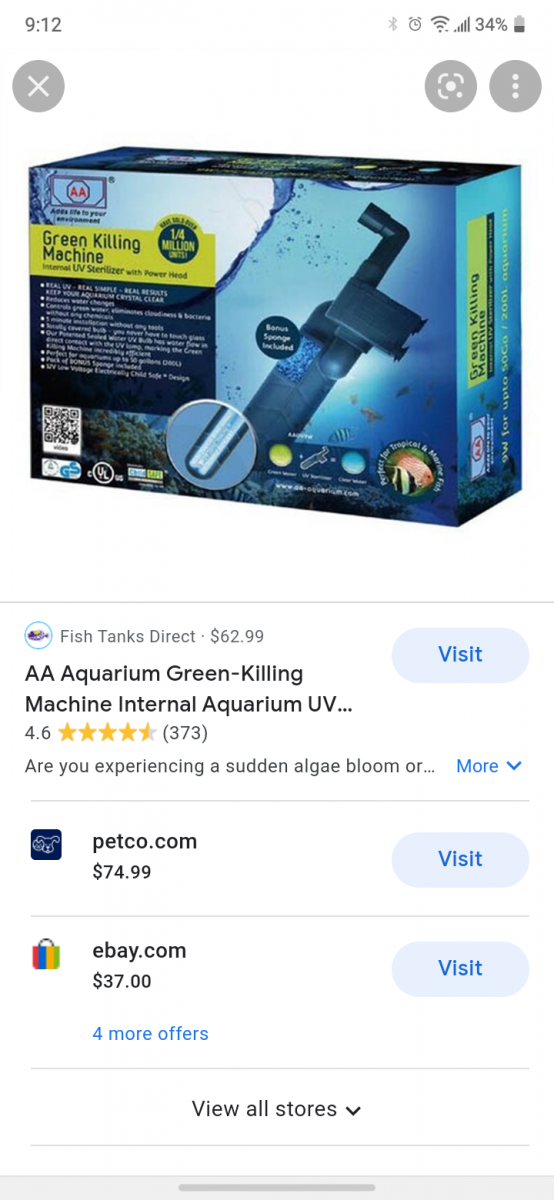Screen dimensions: 554x1200
Task: Tap the Fish Tanks Direct store logo
Action: click(x=38, y=635)
